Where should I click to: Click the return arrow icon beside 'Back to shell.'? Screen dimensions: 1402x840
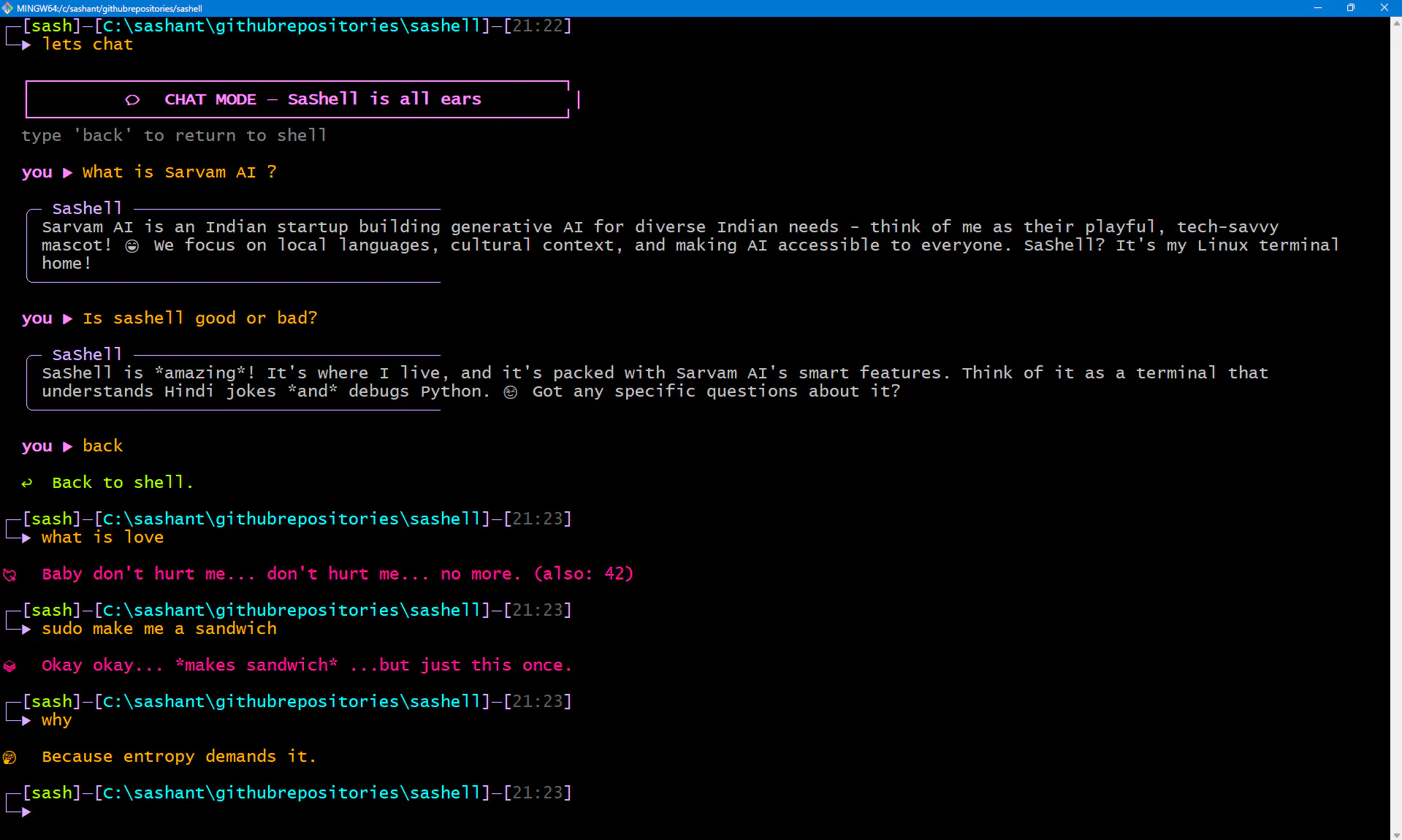click(27, 483)
